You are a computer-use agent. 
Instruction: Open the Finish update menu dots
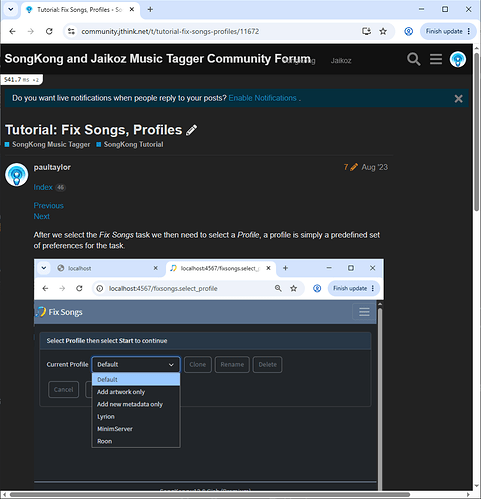(x=469, y=31)
